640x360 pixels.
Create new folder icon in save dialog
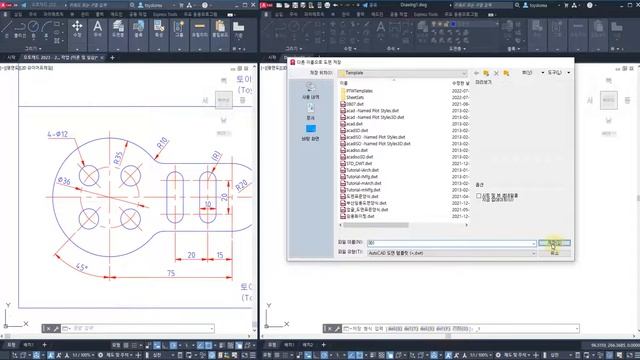tap(506, 73)
